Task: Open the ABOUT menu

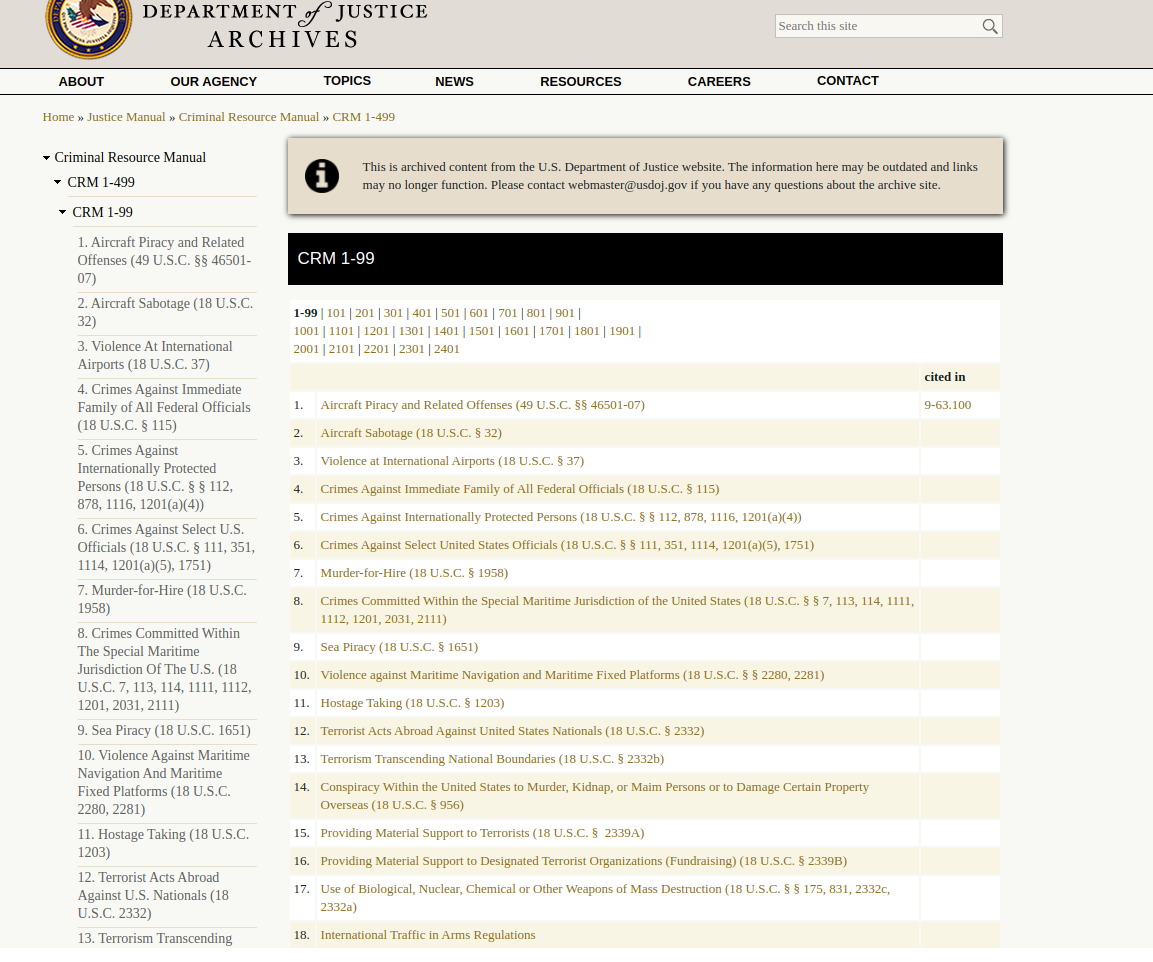Action: [81, 82]
